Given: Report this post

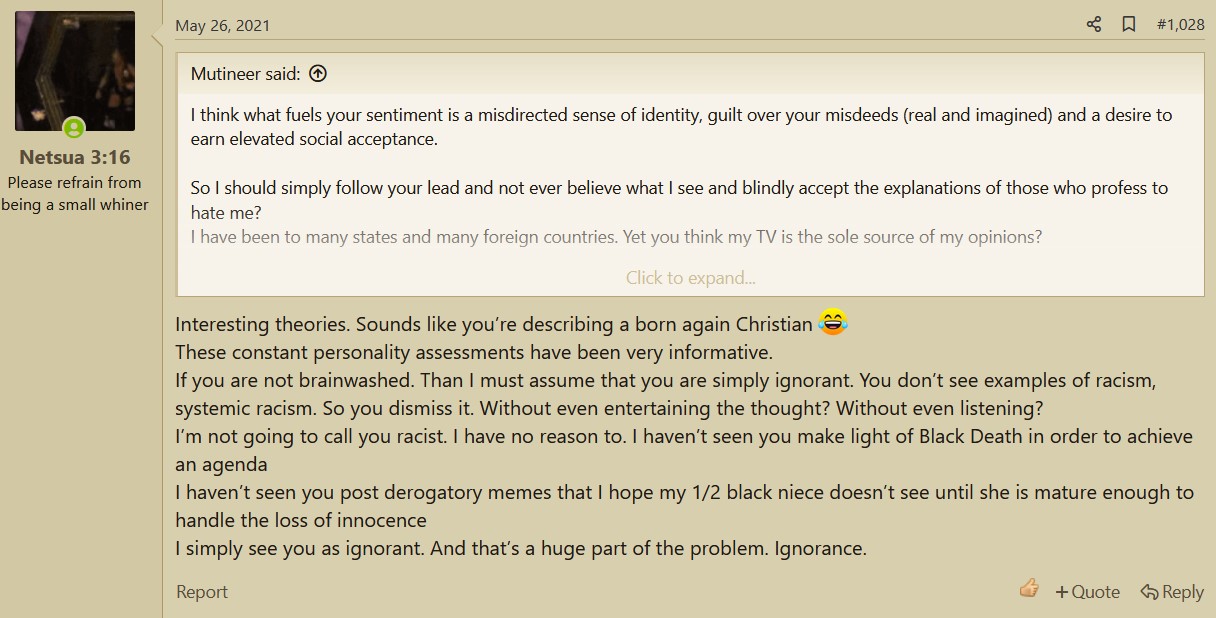Looking at the screenshot, I should click(x=202, y=592).
